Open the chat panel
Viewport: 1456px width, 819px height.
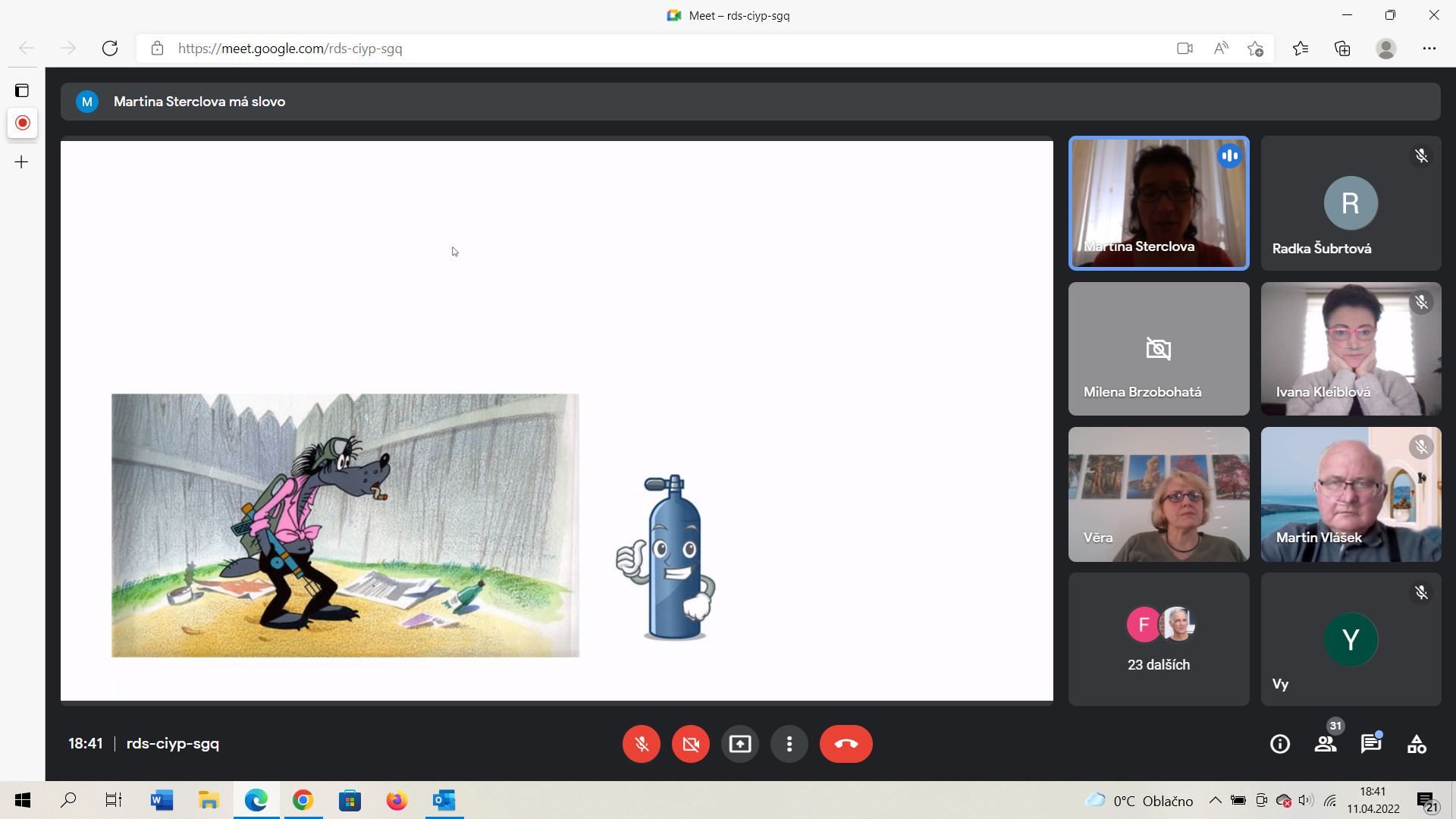click(1371, 744)
